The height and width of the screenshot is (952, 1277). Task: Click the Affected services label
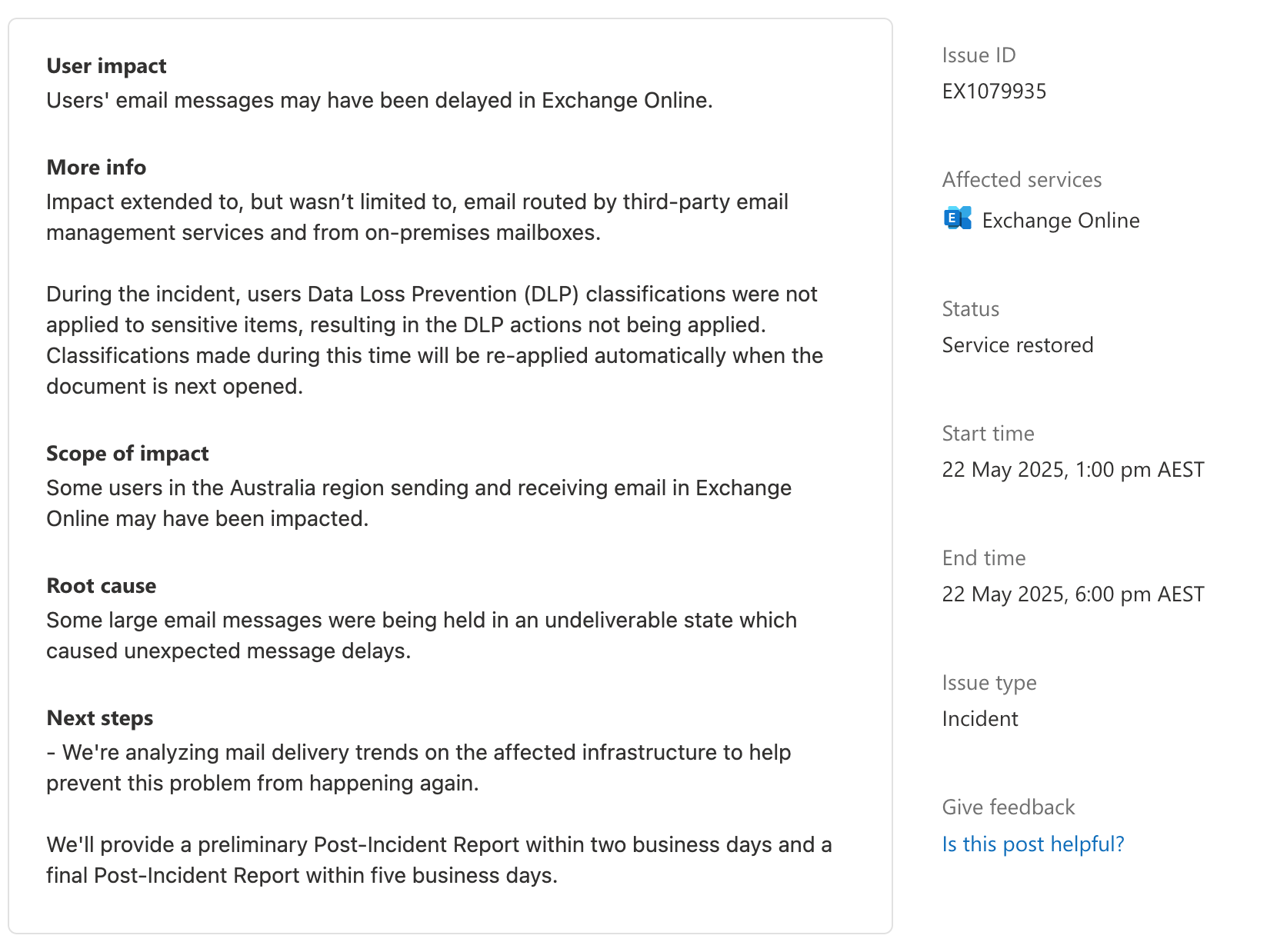[1022, 180]
